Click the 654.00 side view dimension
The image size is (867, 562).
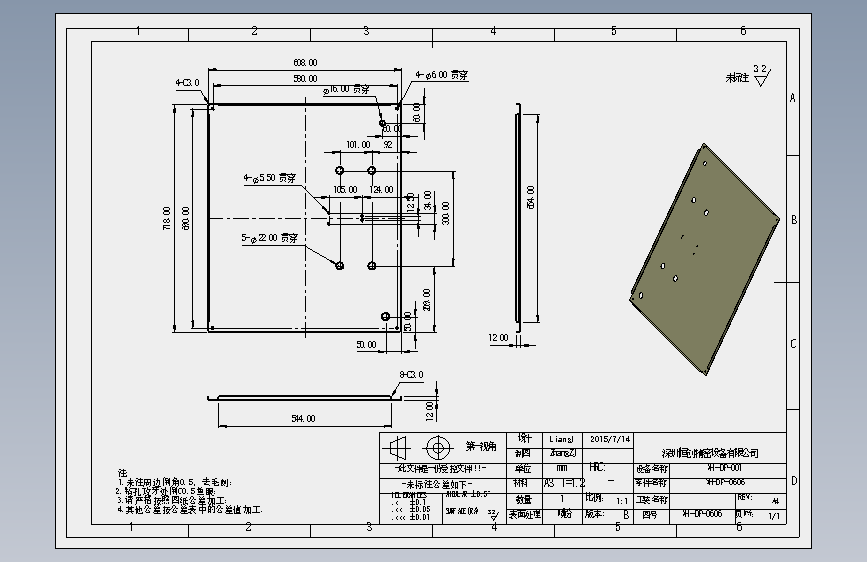point(531,197)
